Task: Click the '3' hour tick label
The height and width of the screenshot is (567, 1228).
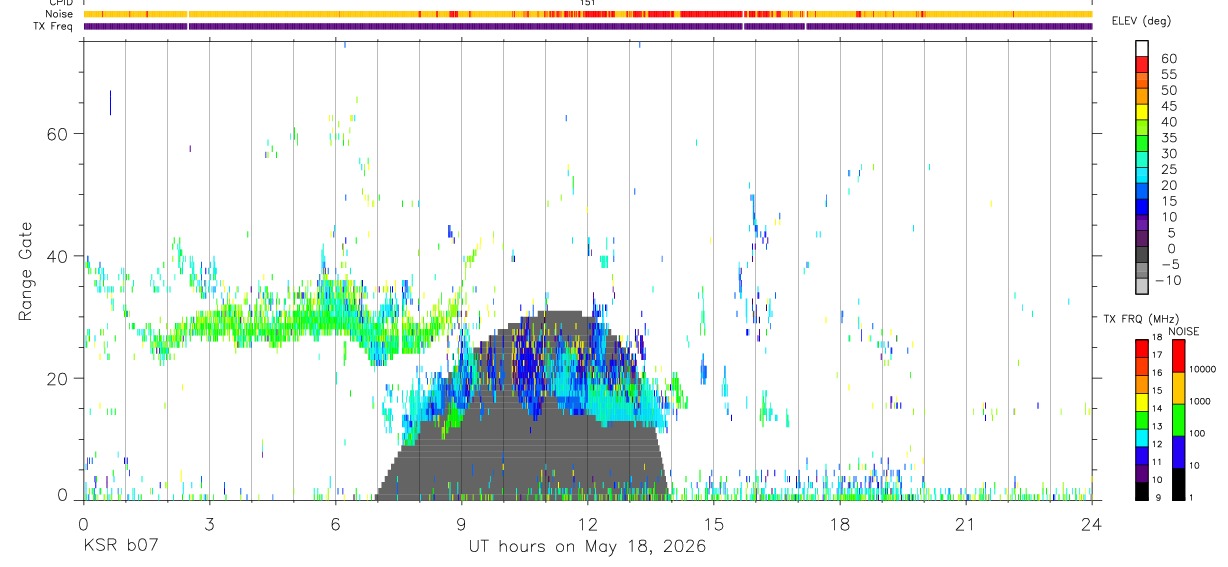Action: [209, 523]
